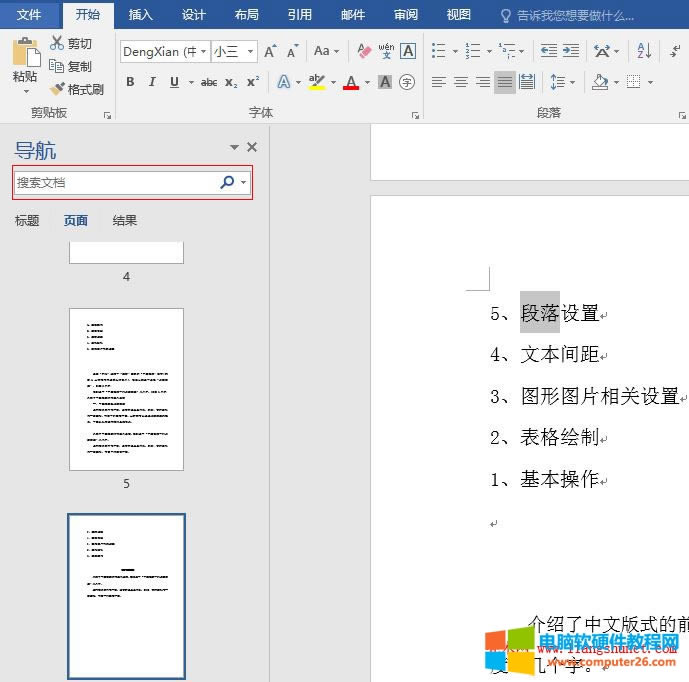
Task: Select the page 5 thumbnail
Action: (126, 389)
